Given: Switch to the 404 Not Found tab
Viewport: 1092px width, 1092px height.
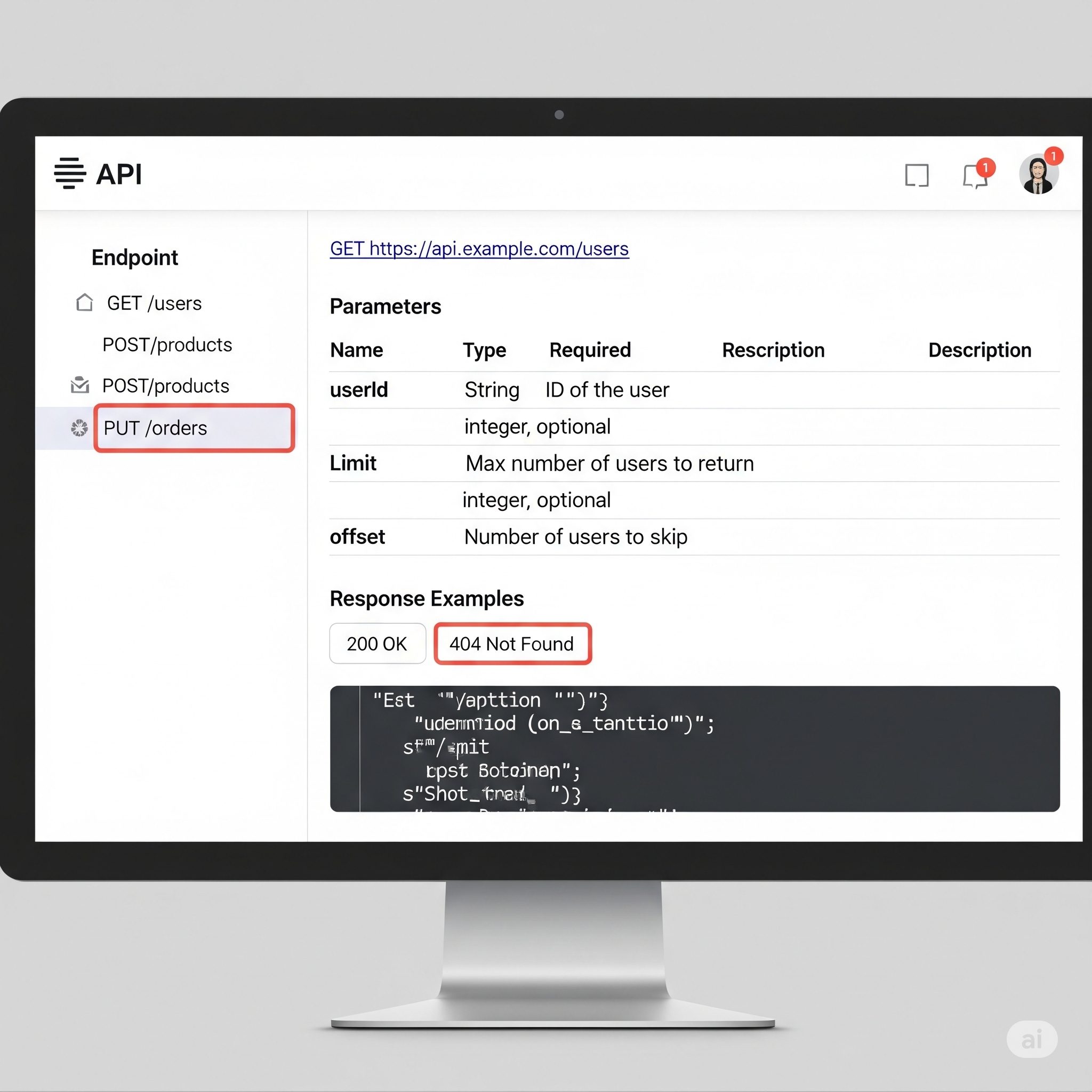Looking at the screenshot, I should click(x=512, y=644).
